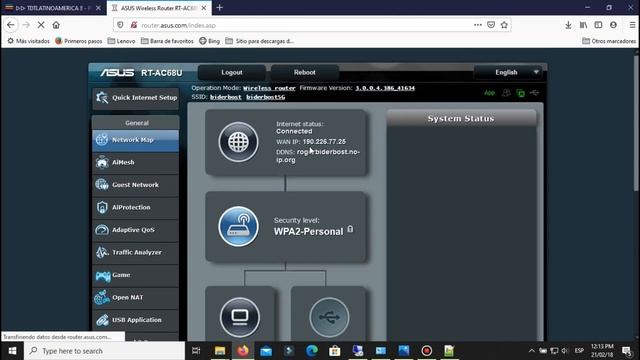Click the USB status icon in header

click(534, 93)
